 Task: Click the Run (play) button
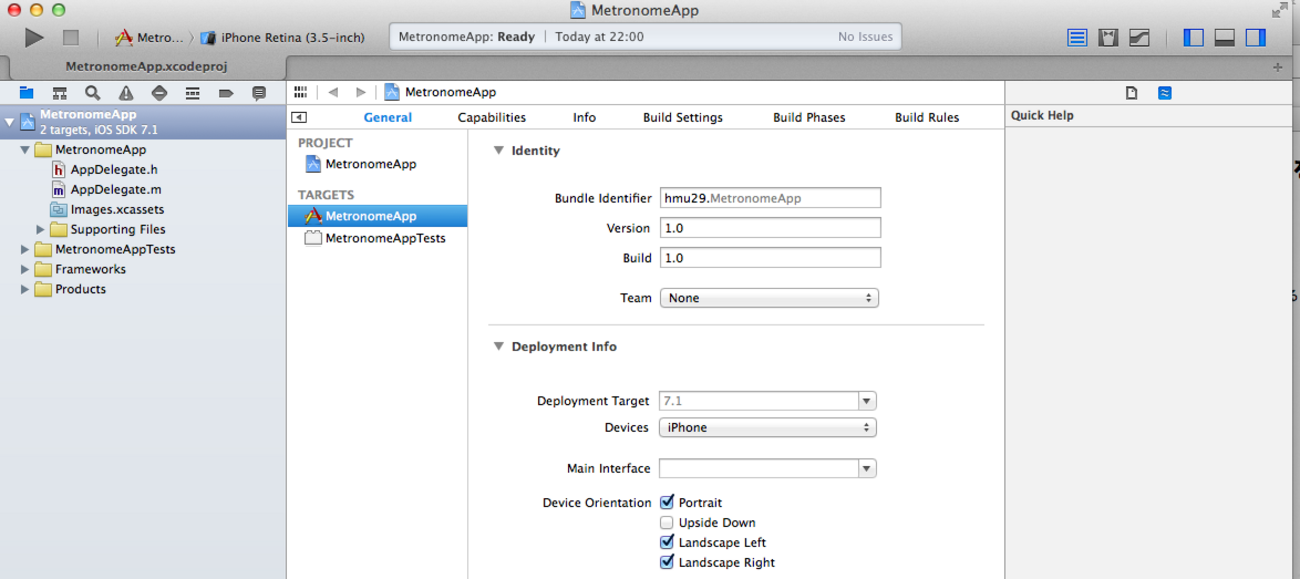coord(34,38)
